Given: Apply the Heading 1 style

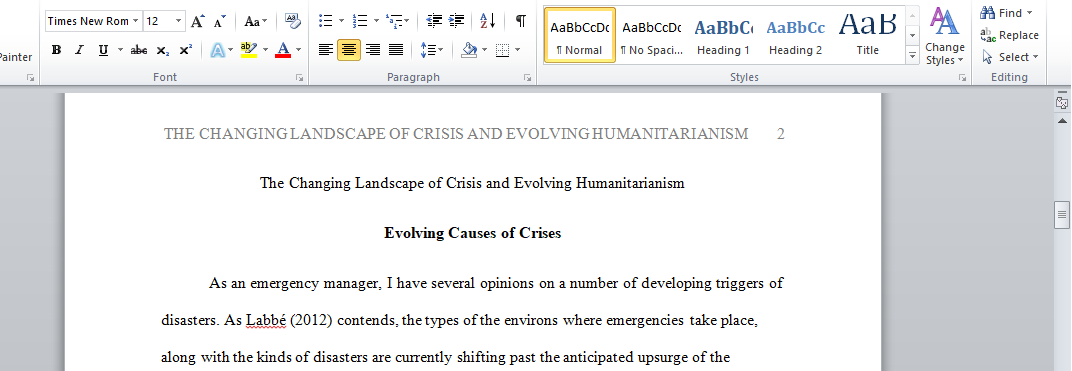Looking at the screenshot, I should (x=723, y=35).
